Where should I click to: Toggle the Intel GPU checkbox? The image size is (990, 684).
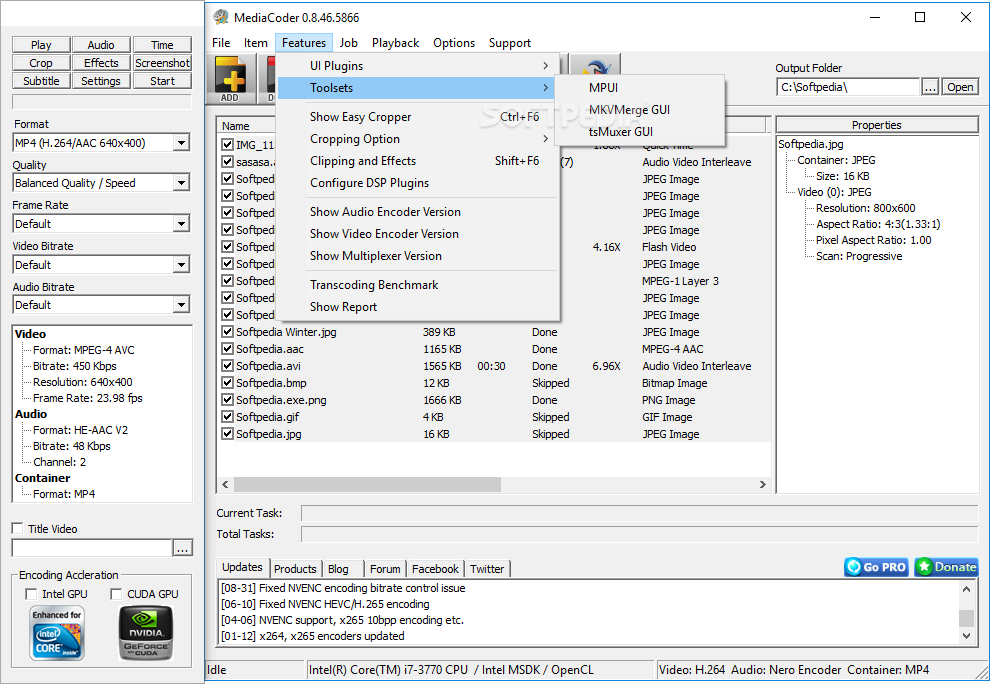pyautogui.click(x=31, y=594)
